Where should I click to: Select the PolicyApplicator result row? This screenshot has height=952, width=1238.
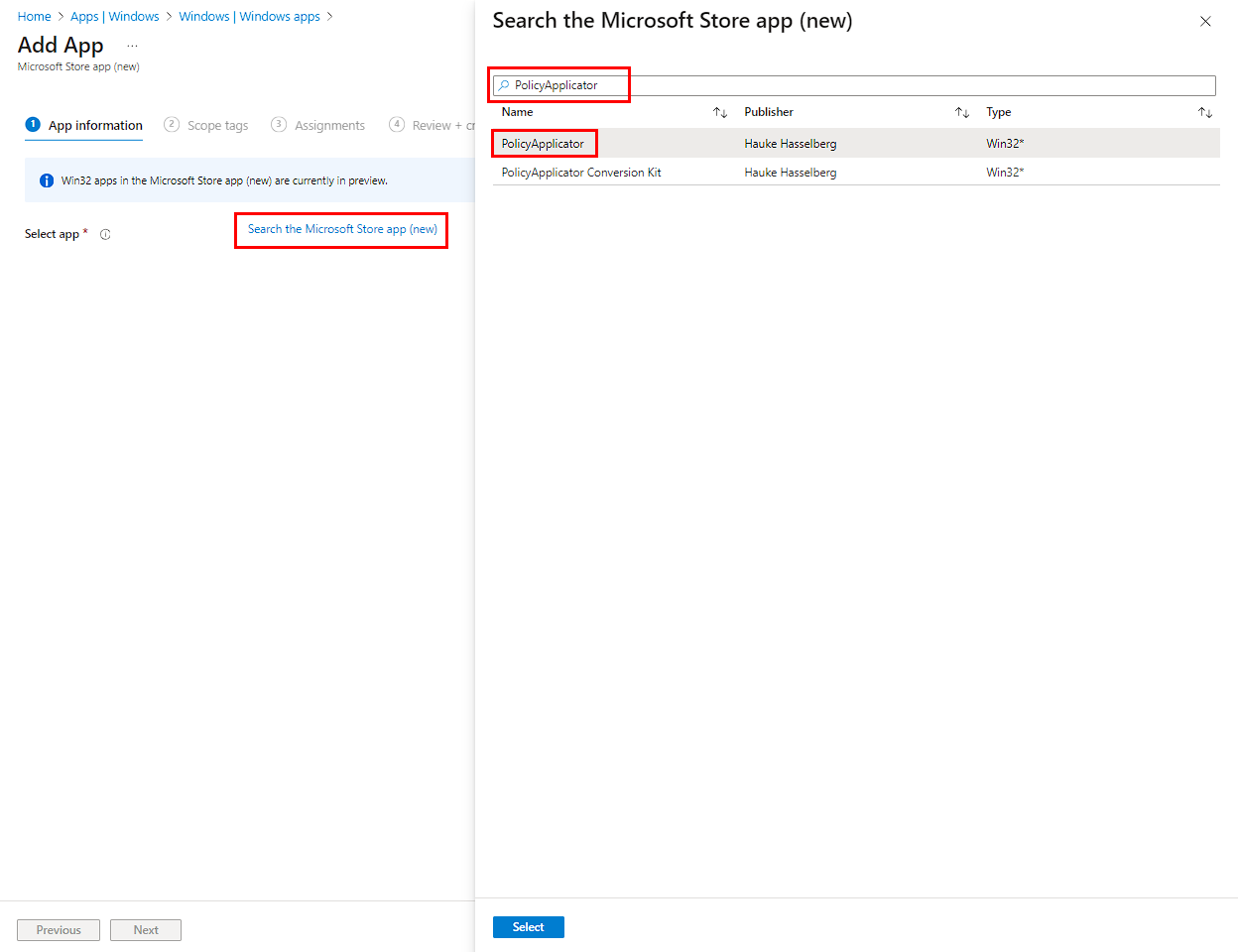pyautogui.click(x=856, y=144)
